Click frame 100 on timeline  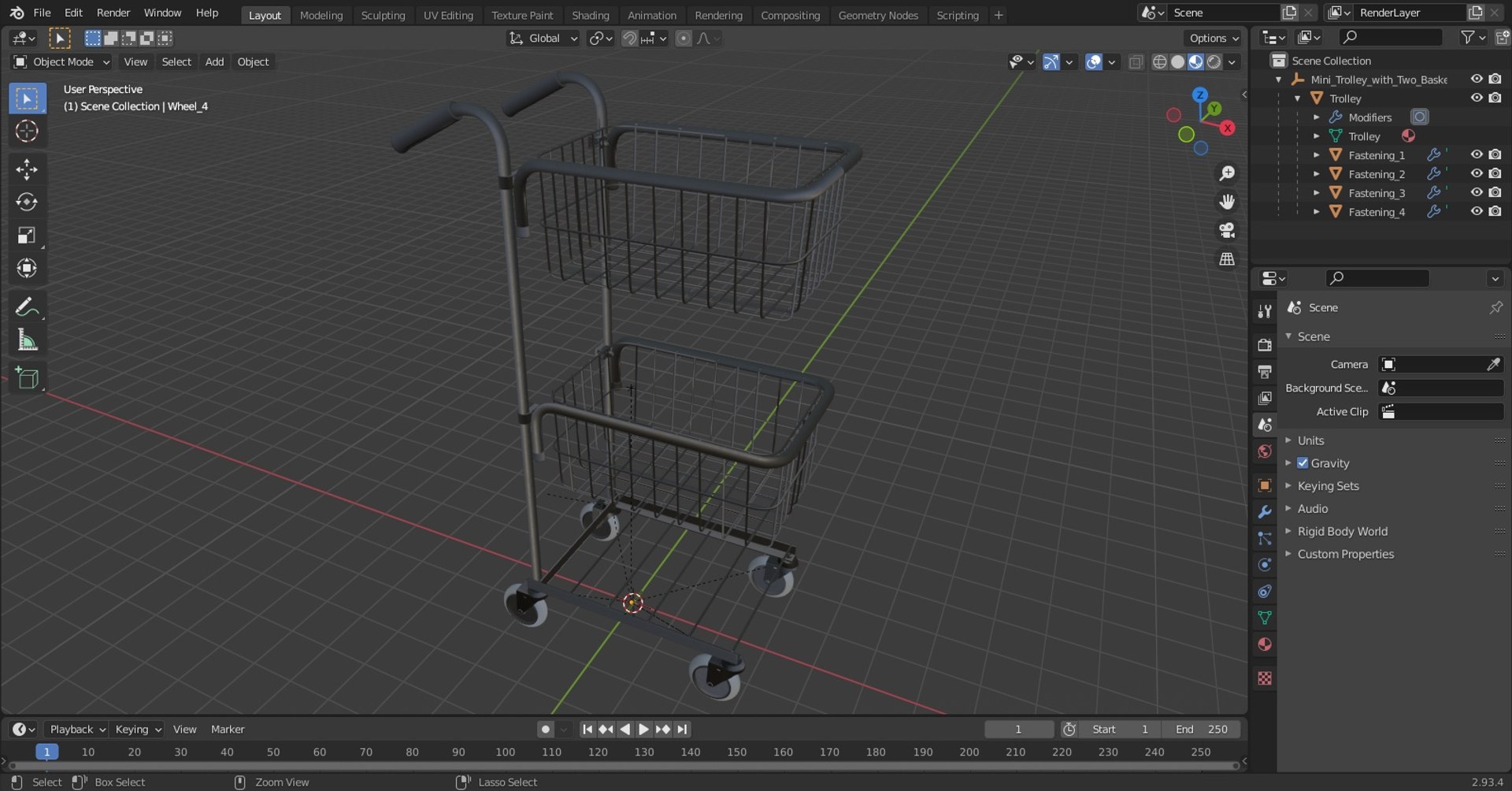pyautogui.click(x=505, y=752)
